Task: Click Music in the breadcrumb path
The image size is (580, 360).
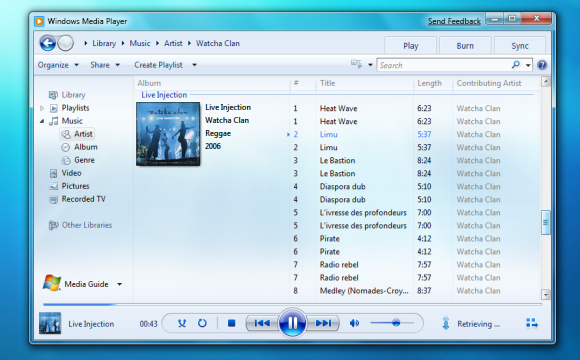Action: (x=140, y=43)
